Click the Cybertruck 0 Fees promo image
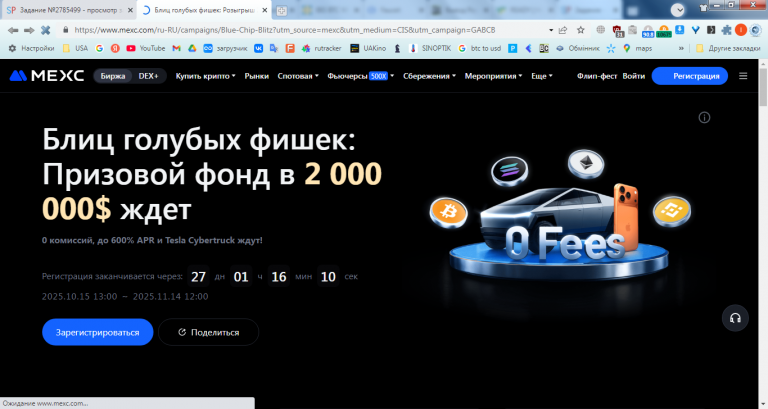 coord(560,216)
